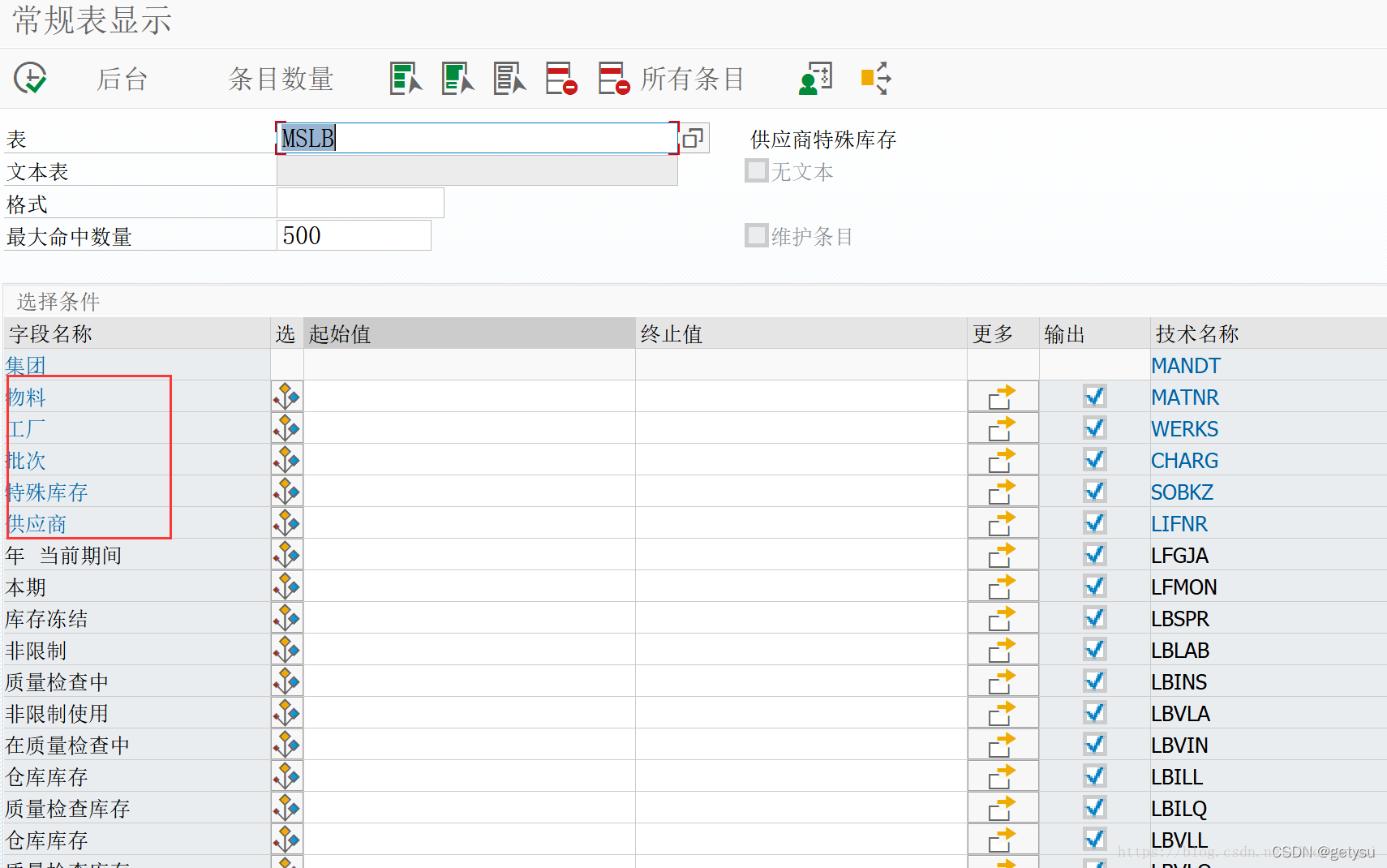Click the selection option icon for LBVLA row
The image size is (1387, 868).
point(287,713)
